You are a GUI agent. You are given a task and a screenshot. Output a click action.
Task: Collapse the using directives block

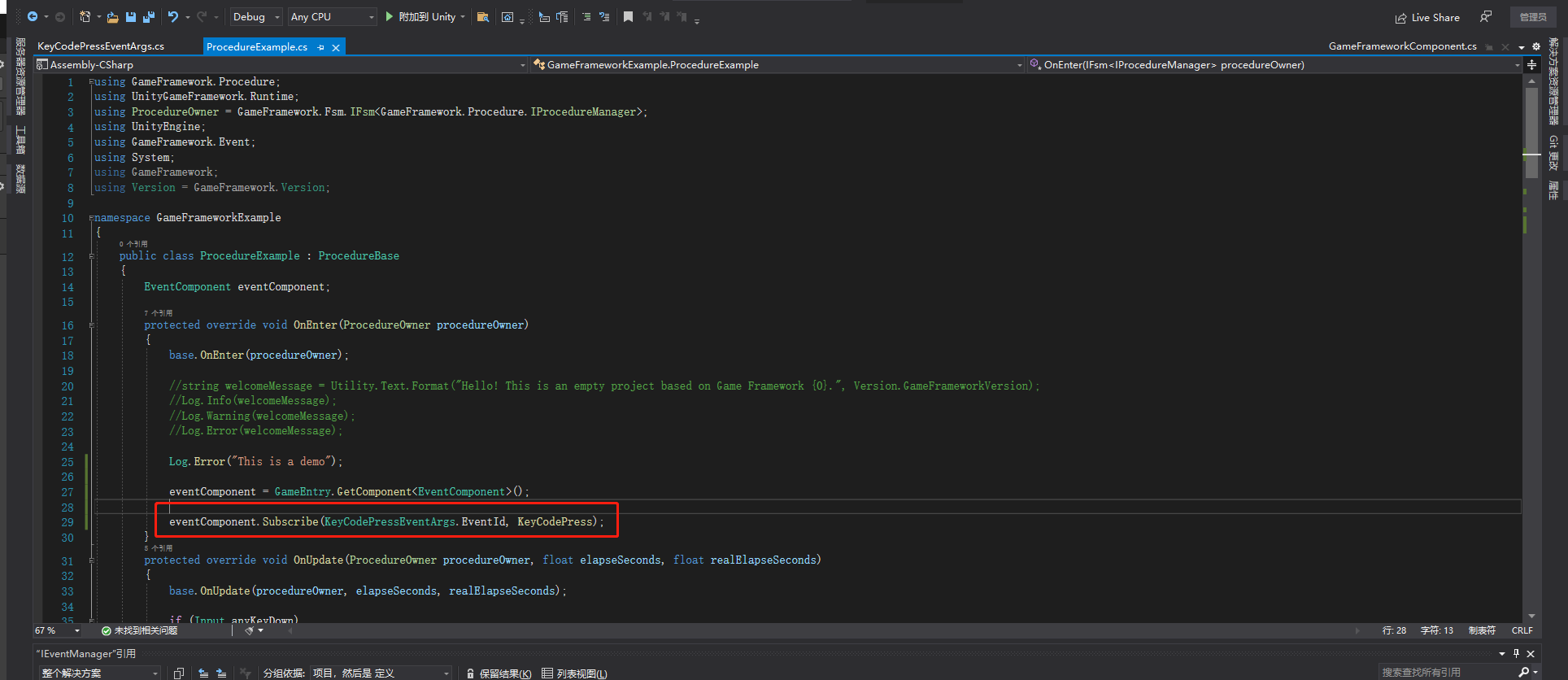click(91, 81)
